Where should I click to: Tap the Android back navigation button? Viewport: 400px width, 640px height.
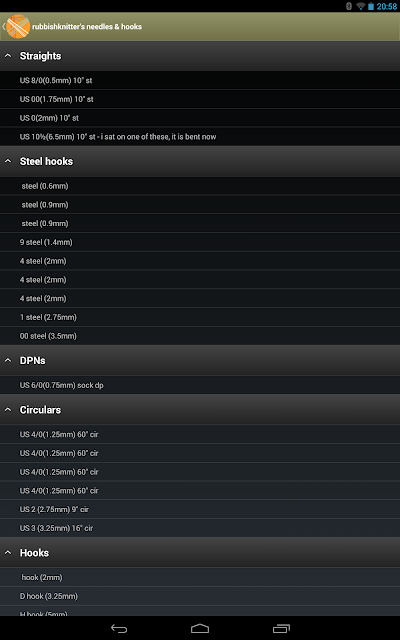(119, 628)
